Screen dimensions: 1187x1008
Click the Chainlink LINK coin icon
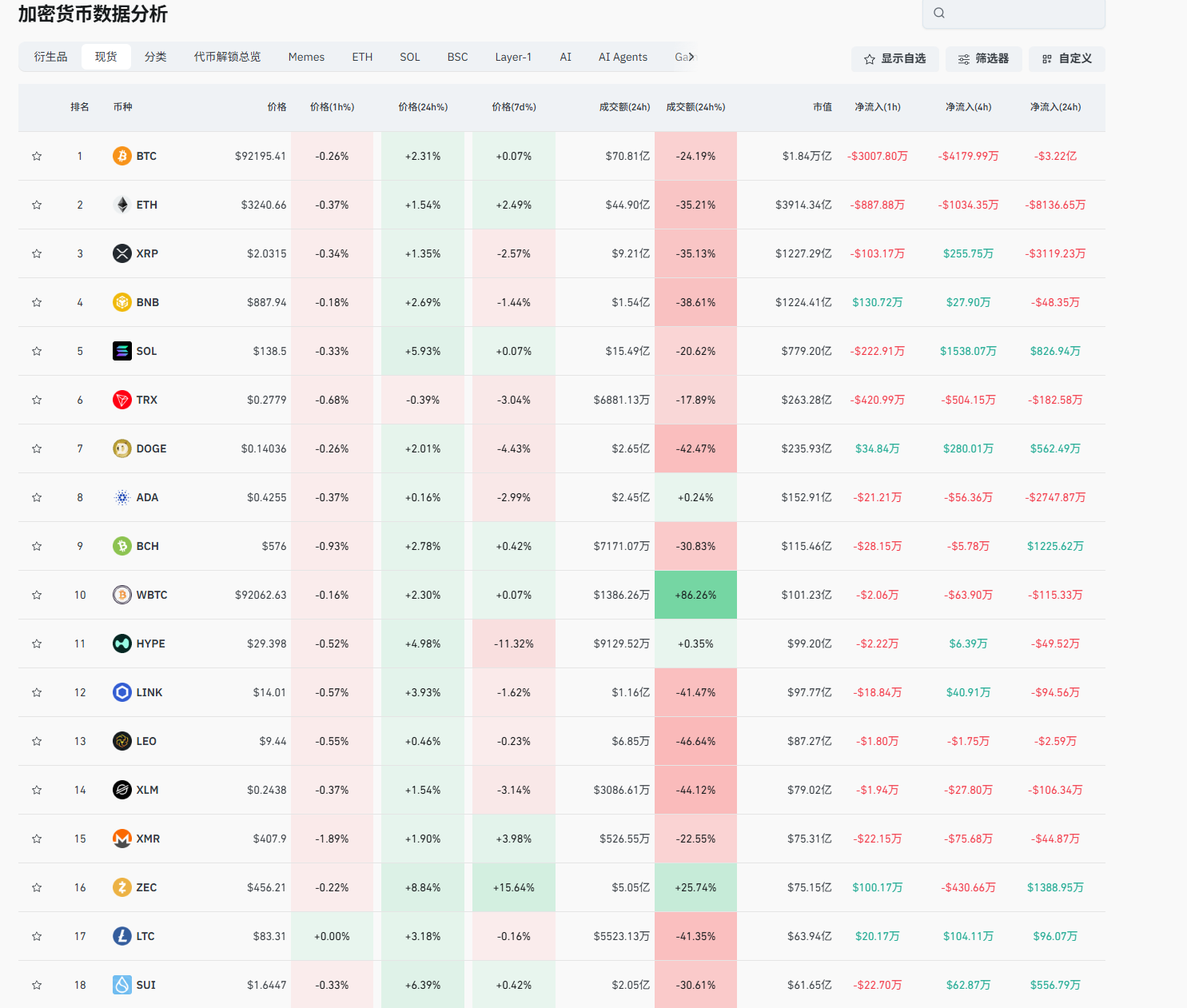click(121, 692)
